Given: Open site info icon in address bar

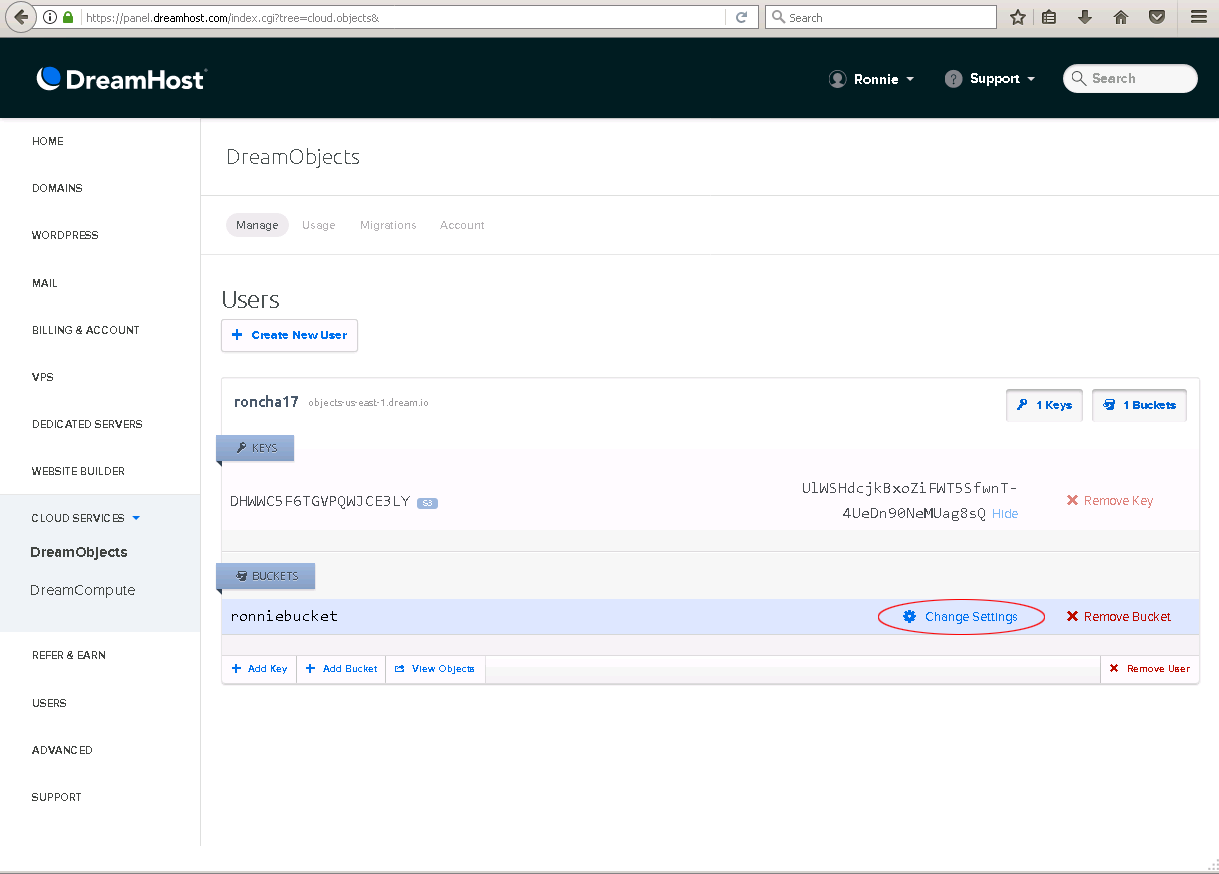Looking at the screenshot, I should coord(50,17).
